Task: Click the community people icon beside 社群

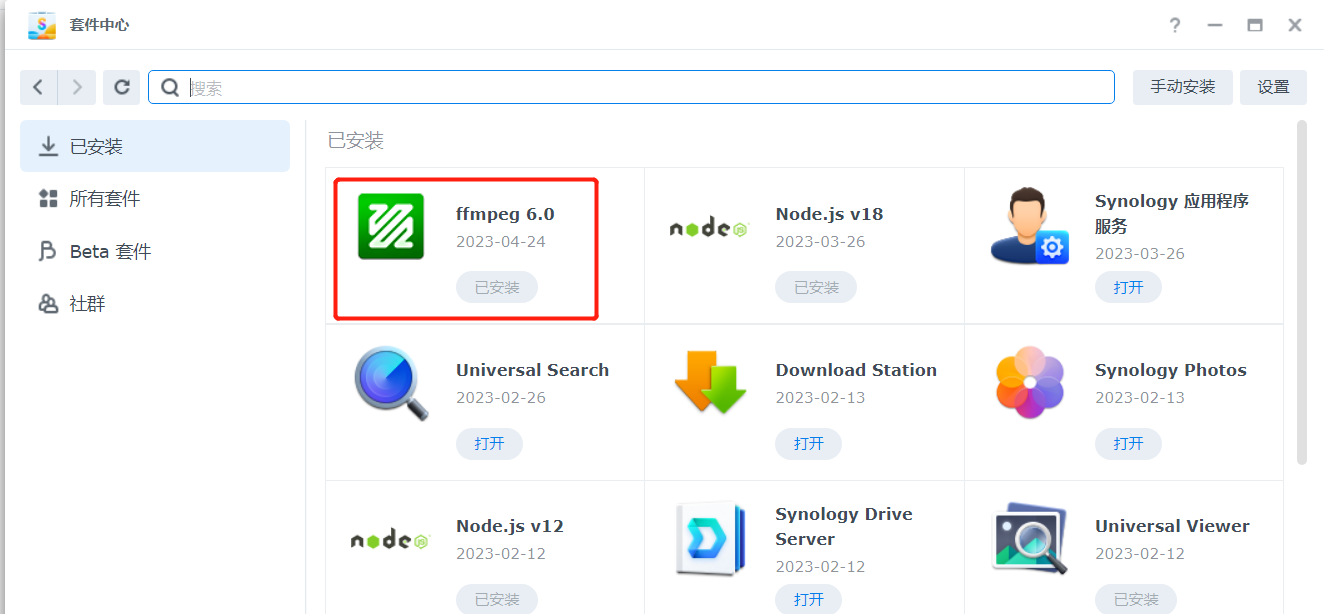Action: click(48, 304)
